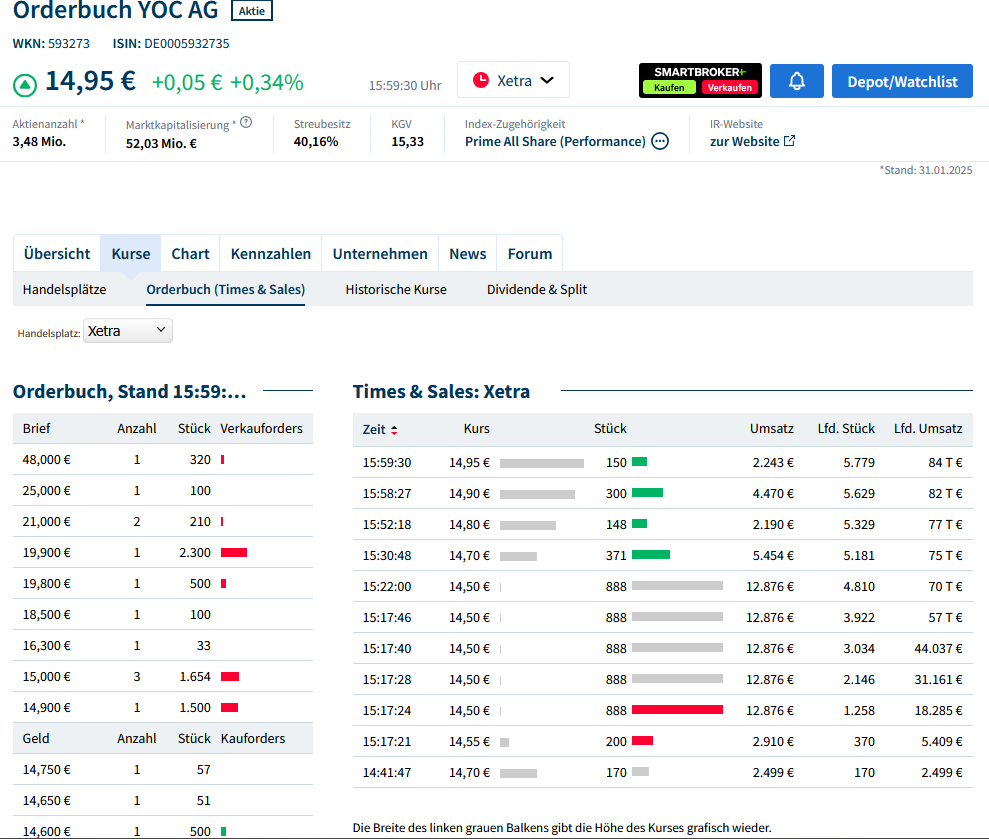
Task: Click the external link icon beside zur Website
Action: coord(789,141)
